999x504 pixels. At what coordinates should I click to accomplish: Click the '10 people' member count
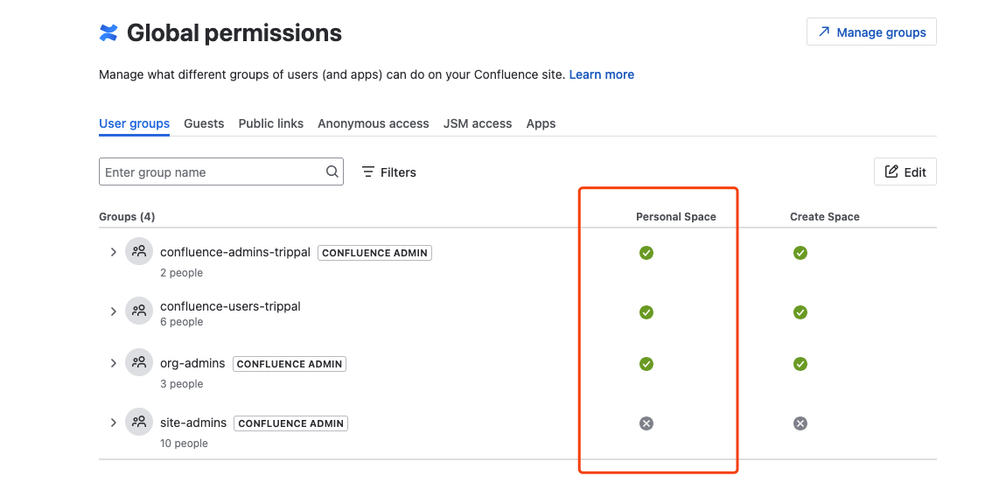[x=184, y=443]
